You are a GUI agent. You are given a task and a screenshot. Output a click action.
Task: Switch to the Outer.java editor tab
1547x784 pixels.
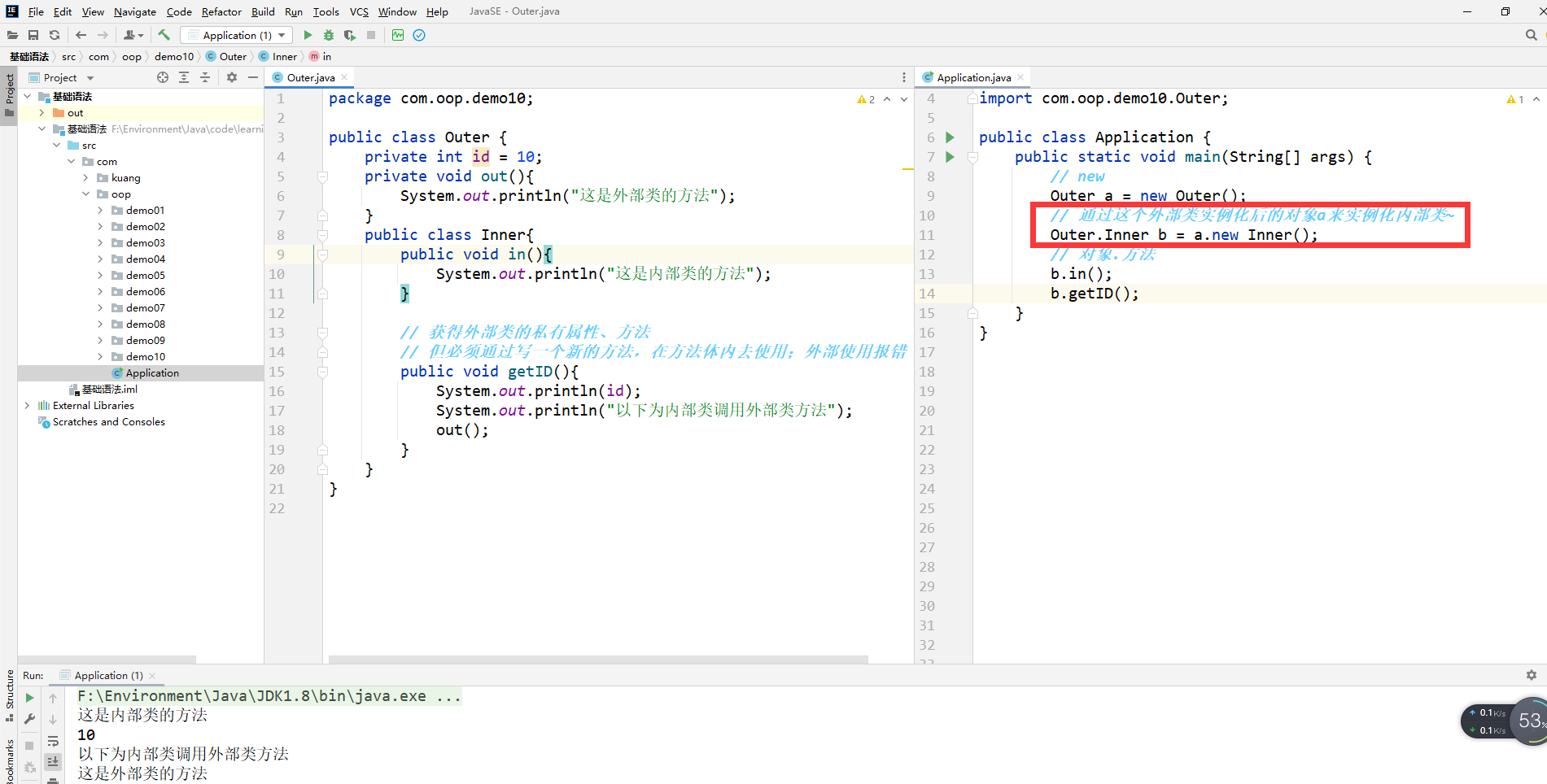coord(311,77)
